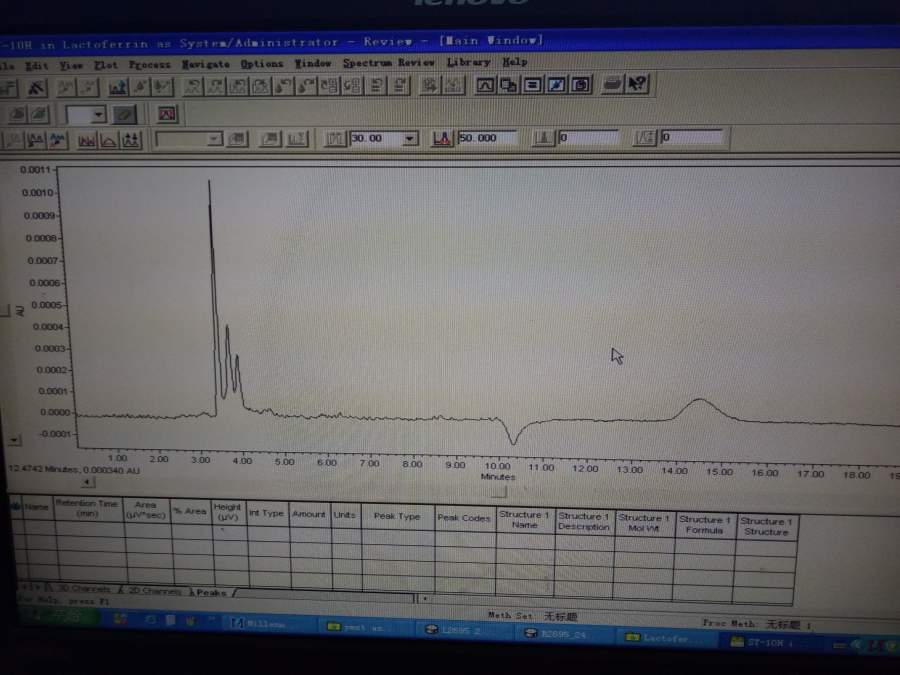Click the single peak curve icon in third toolbar
This screenshot has width=900, height=675.
pyautogui.click(x=108, y=141)
